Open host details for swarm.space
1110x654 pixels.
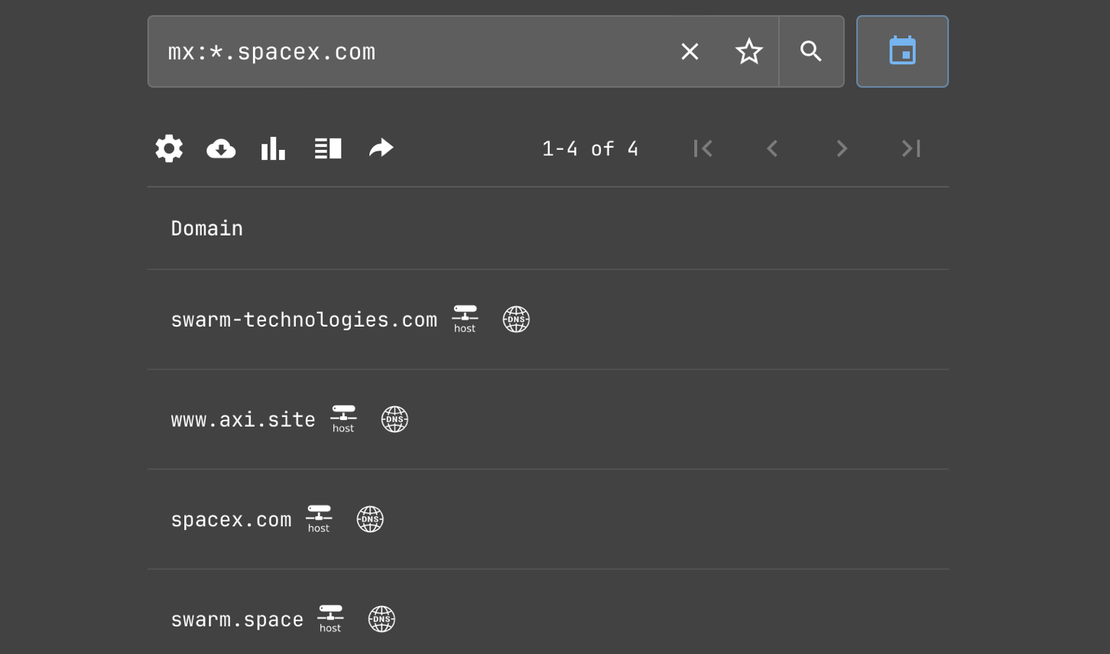(330, 618)
